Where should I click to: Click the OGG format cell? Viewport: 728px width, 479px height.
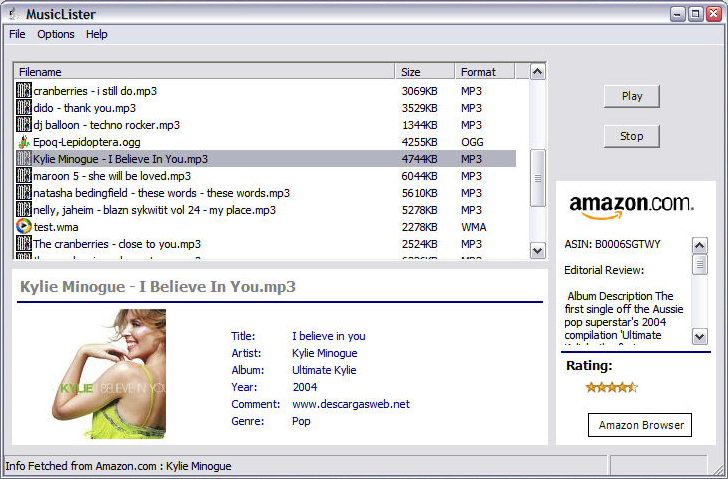[x=472, y=142]
